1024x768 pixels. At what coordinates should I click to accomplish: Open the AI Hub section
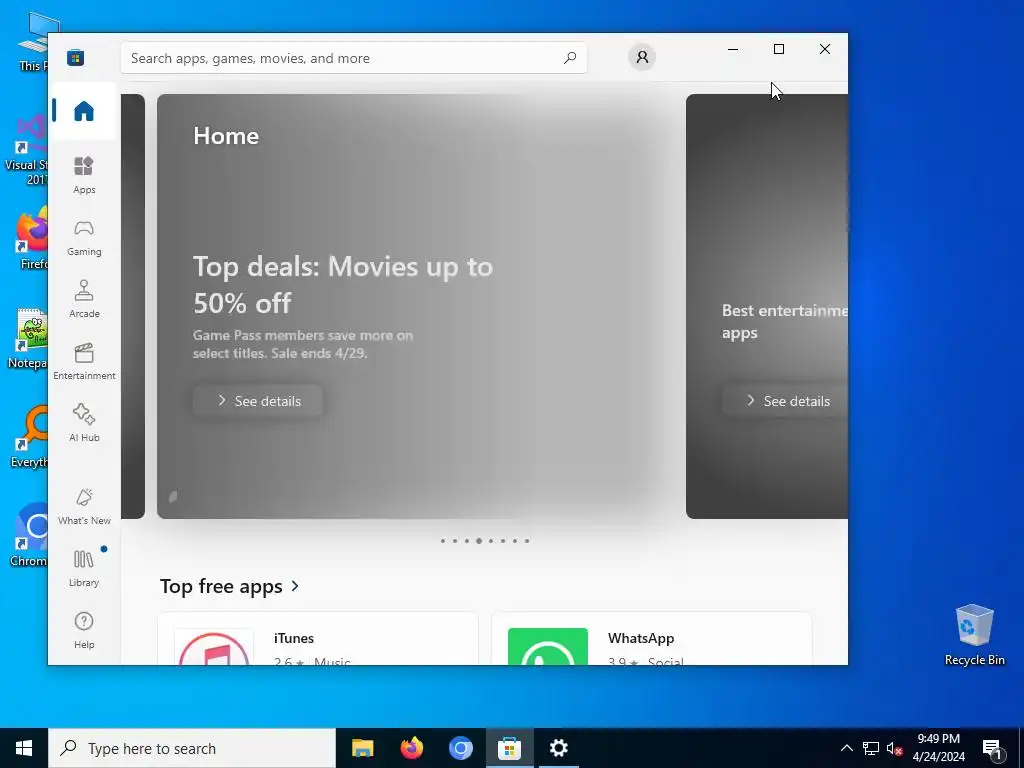coord(84,423)
